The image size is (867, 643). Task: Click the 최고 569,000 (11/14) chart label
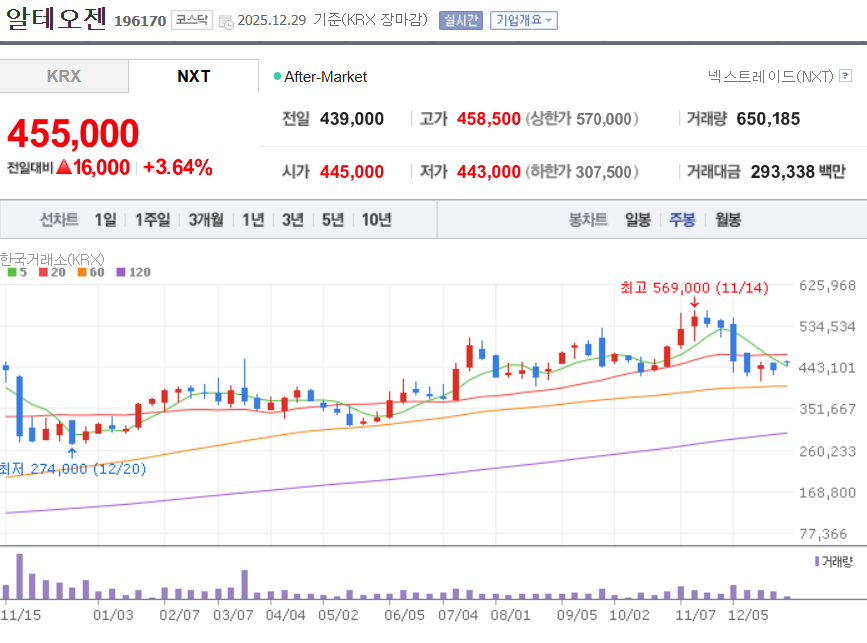coord(694,287)
